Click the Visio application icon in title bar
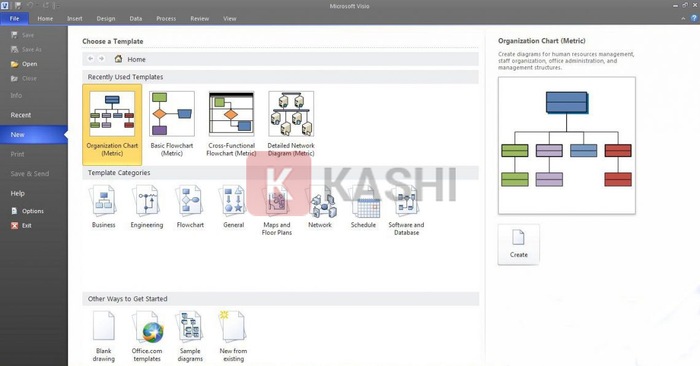The height and width of the screenshot is (366, 700). pyautogui.click(x=5, y=6)
